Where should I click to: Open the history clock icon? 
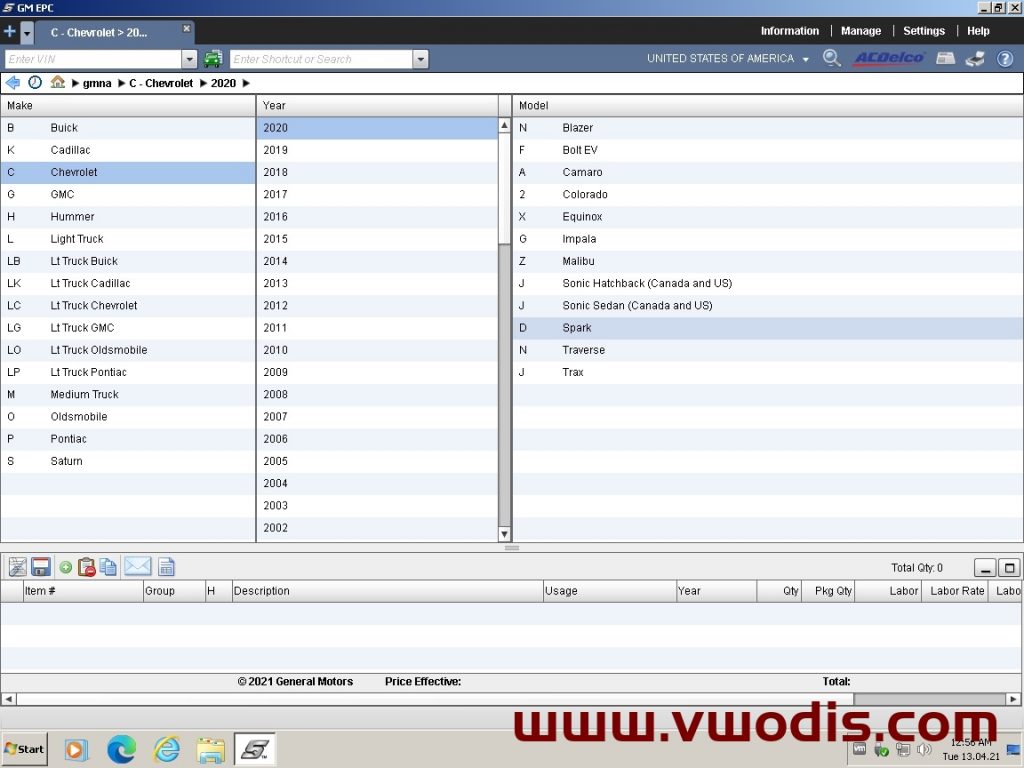[x=35, y=82]
